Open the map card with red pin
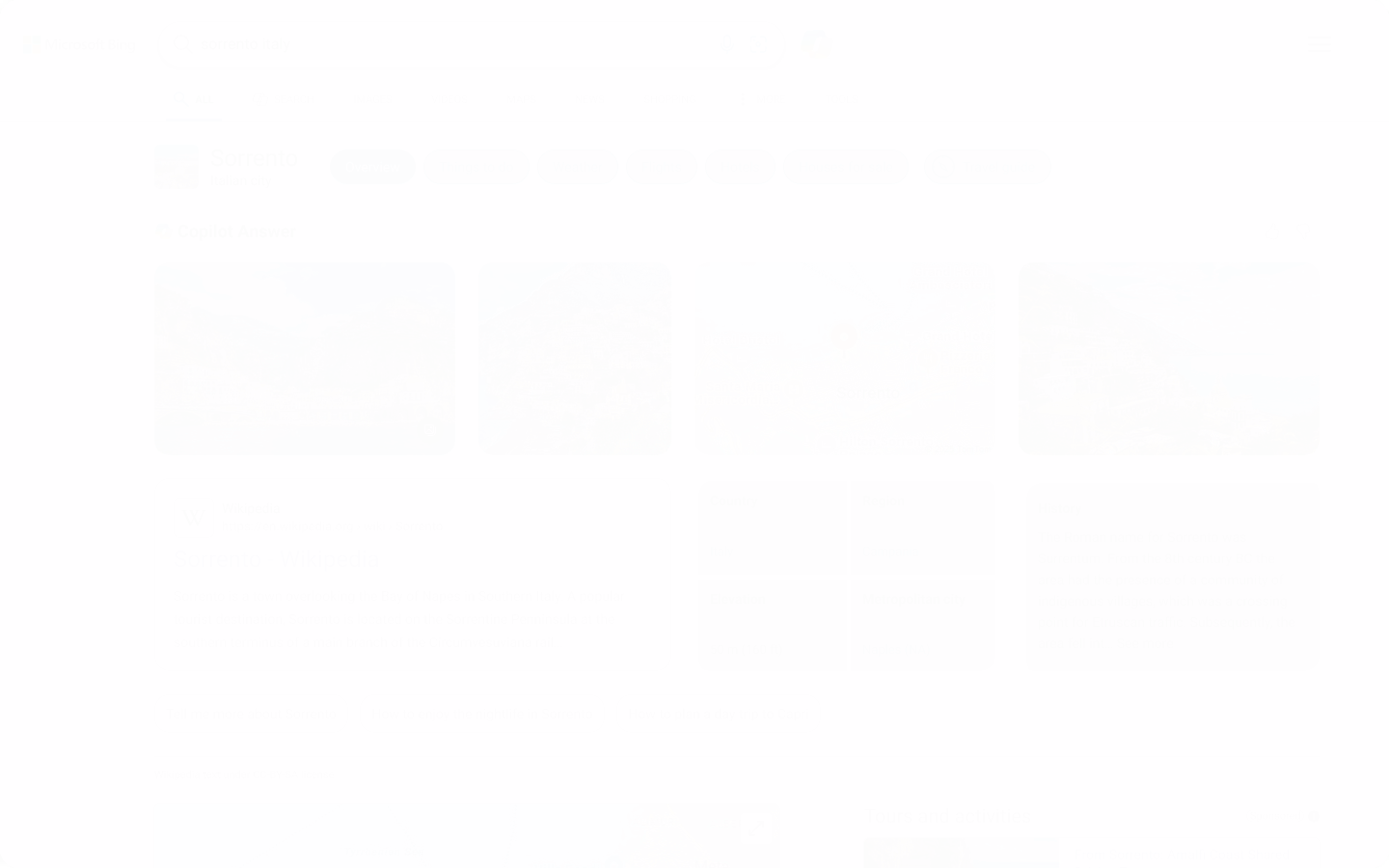The image size is (1389, 868). pos(844,358)
